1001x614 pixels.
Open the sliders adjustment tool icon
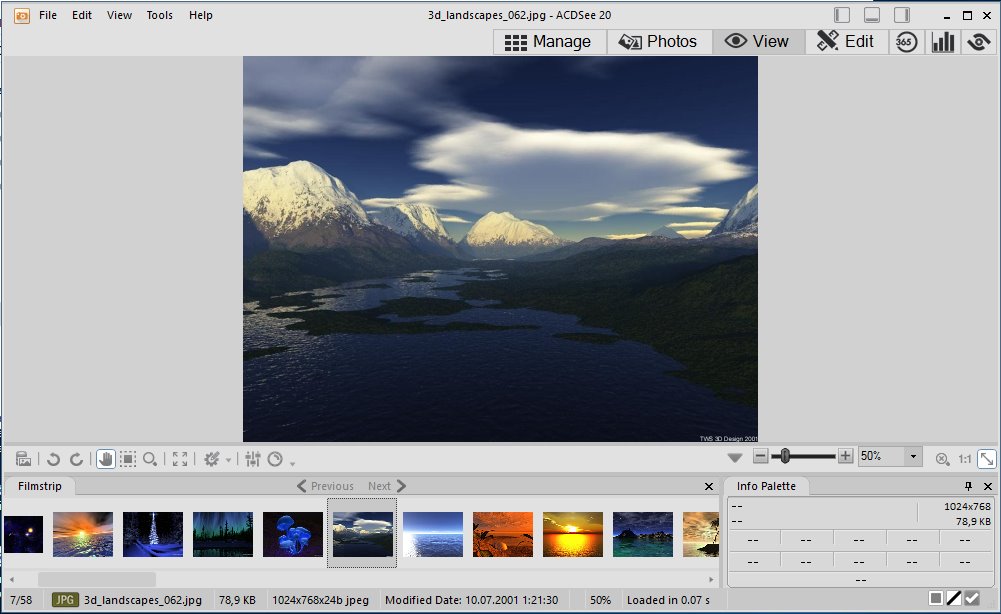point(253,459)
